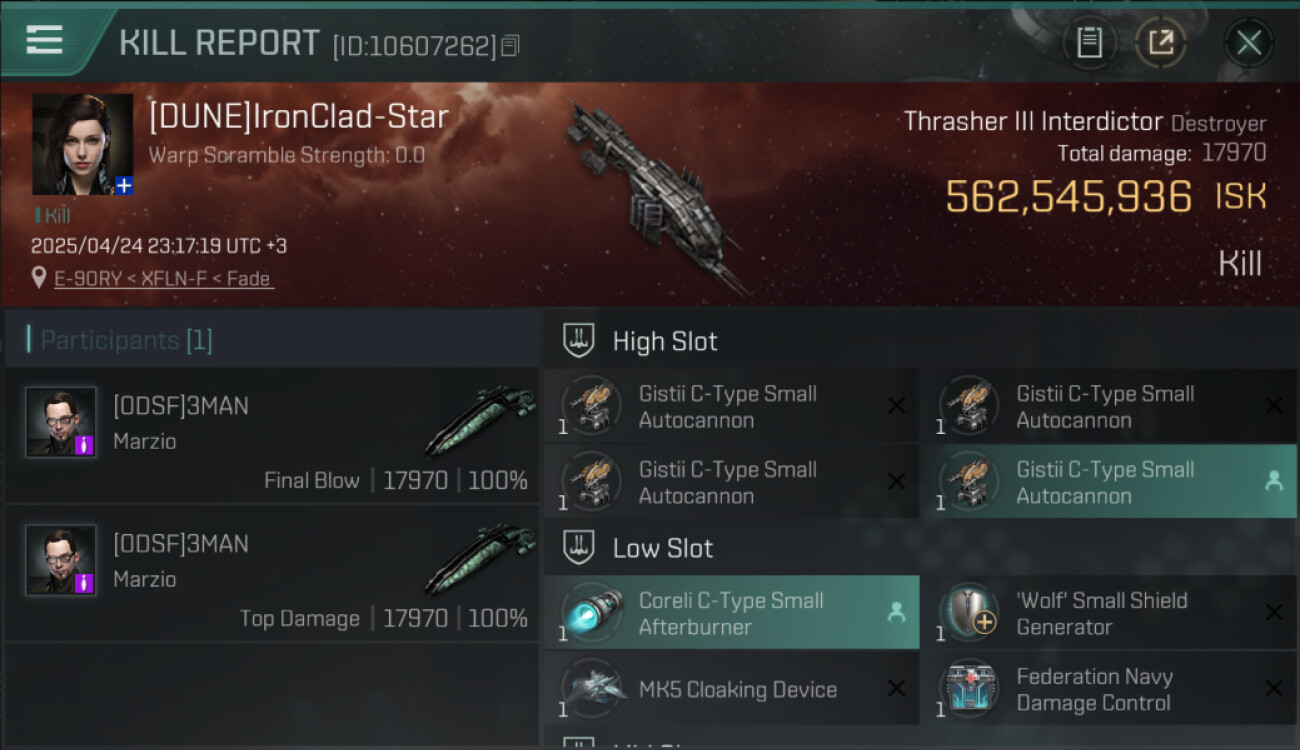Click Federation Navy Damage Control icon
The height and width of the screenshot is (750, 1300).
(x=970, y=689)
